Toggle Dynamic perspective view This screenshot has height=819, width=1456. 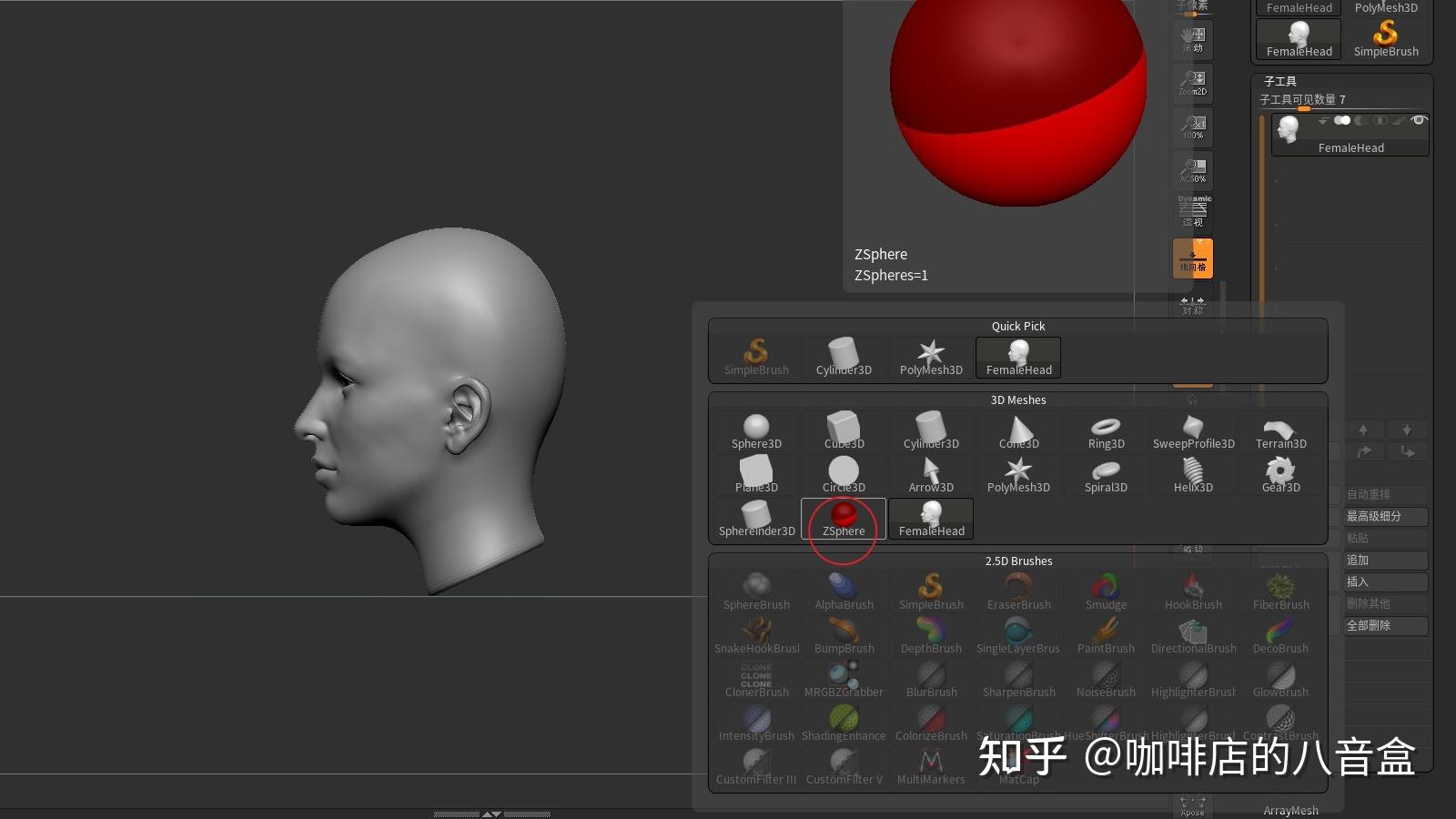(x=1193, y=211)
